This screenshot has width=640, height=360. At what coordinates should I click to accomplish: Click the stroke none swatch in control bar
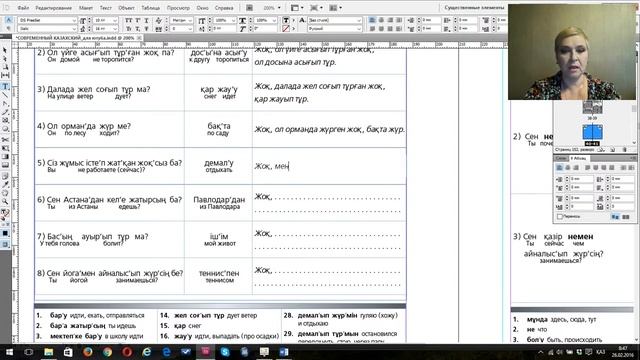286,29
